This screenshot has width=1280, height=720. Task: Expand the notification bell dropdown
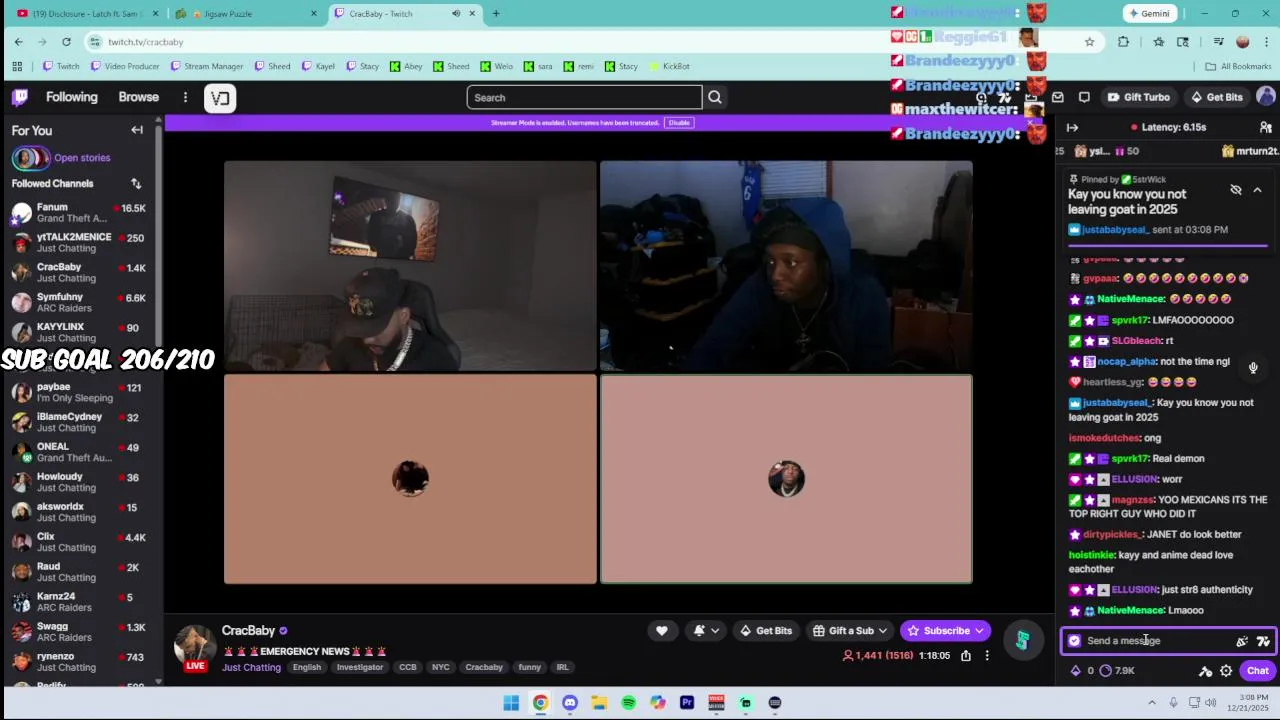pos(715,630)
